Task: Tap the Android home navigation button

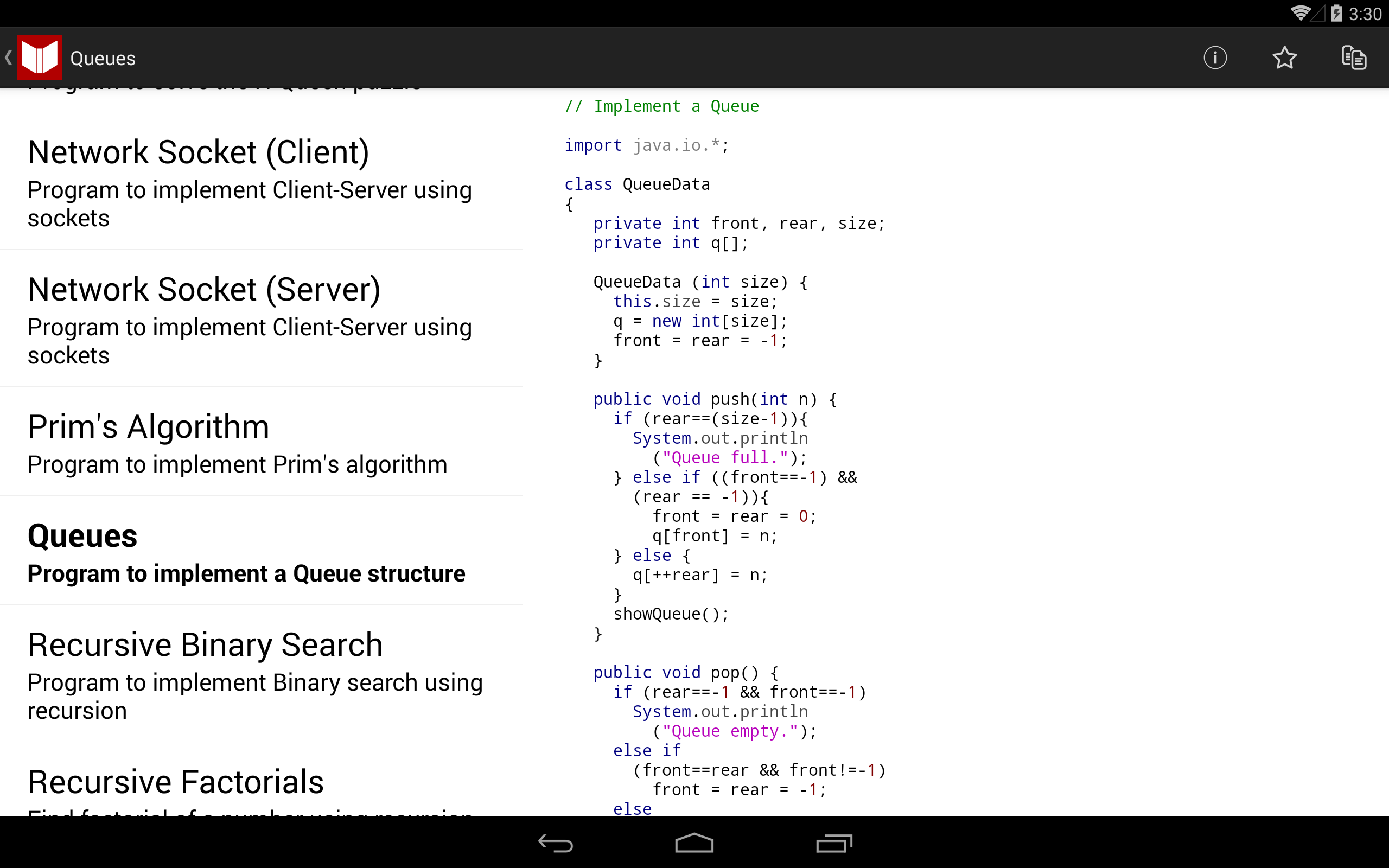Action: pos(694,843)
